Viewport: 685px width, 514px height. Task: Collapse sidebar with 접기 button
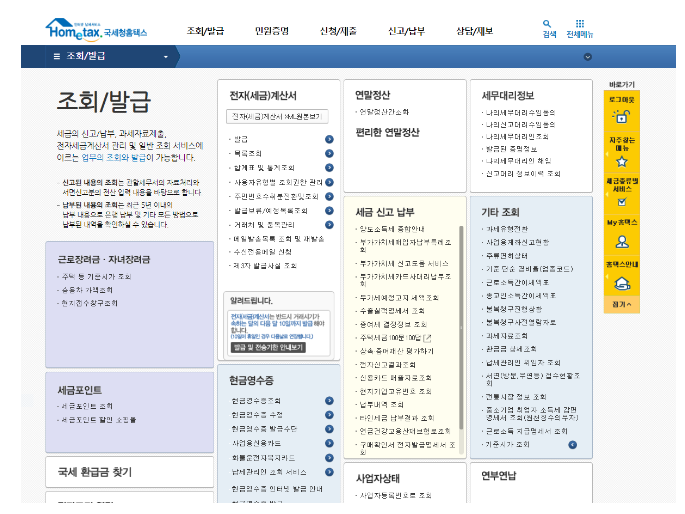pos(622,304)
